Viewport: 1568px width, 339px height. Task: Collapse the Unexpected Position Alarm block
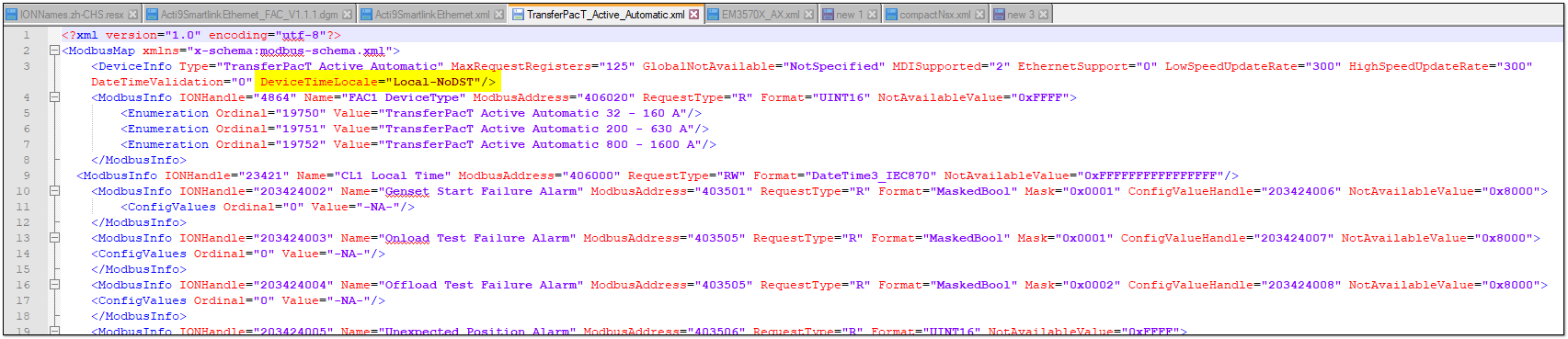point(54,331)
